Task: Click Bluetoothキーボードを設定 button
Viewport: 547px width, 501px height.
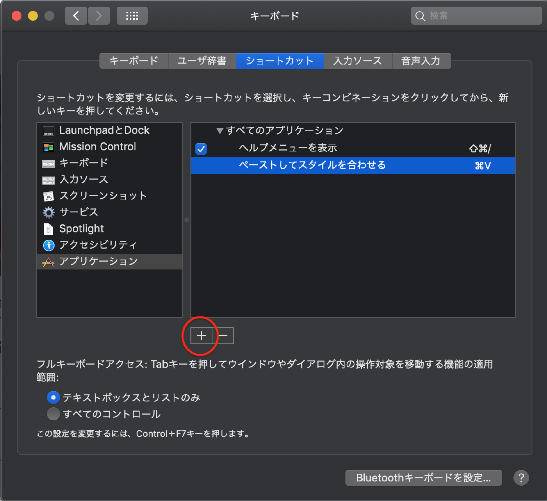Action: (x=423, y=478)
